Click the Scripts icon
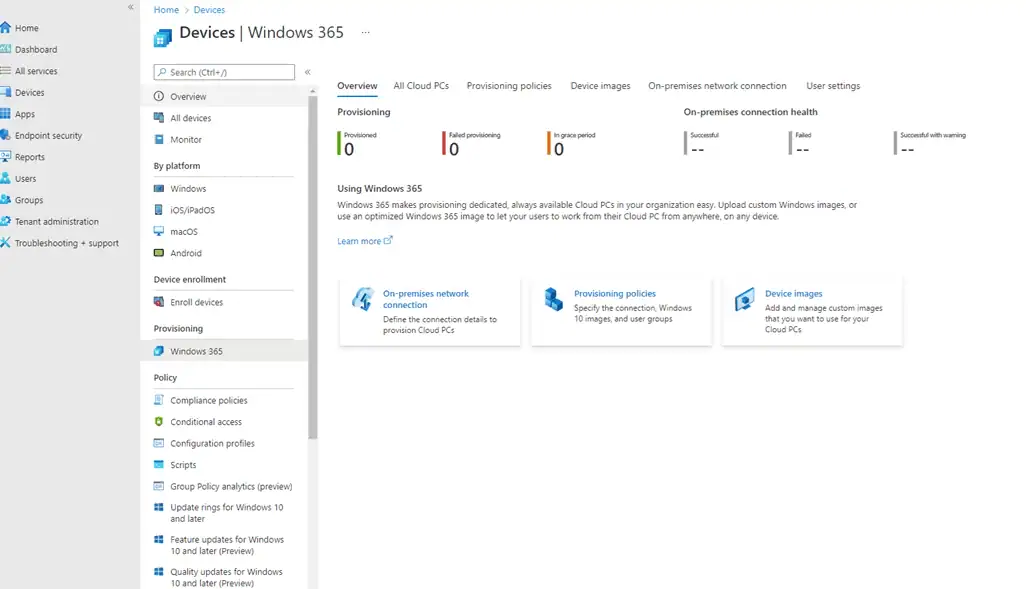Viewport: 1026px width, 589px height. click(158, 465)
